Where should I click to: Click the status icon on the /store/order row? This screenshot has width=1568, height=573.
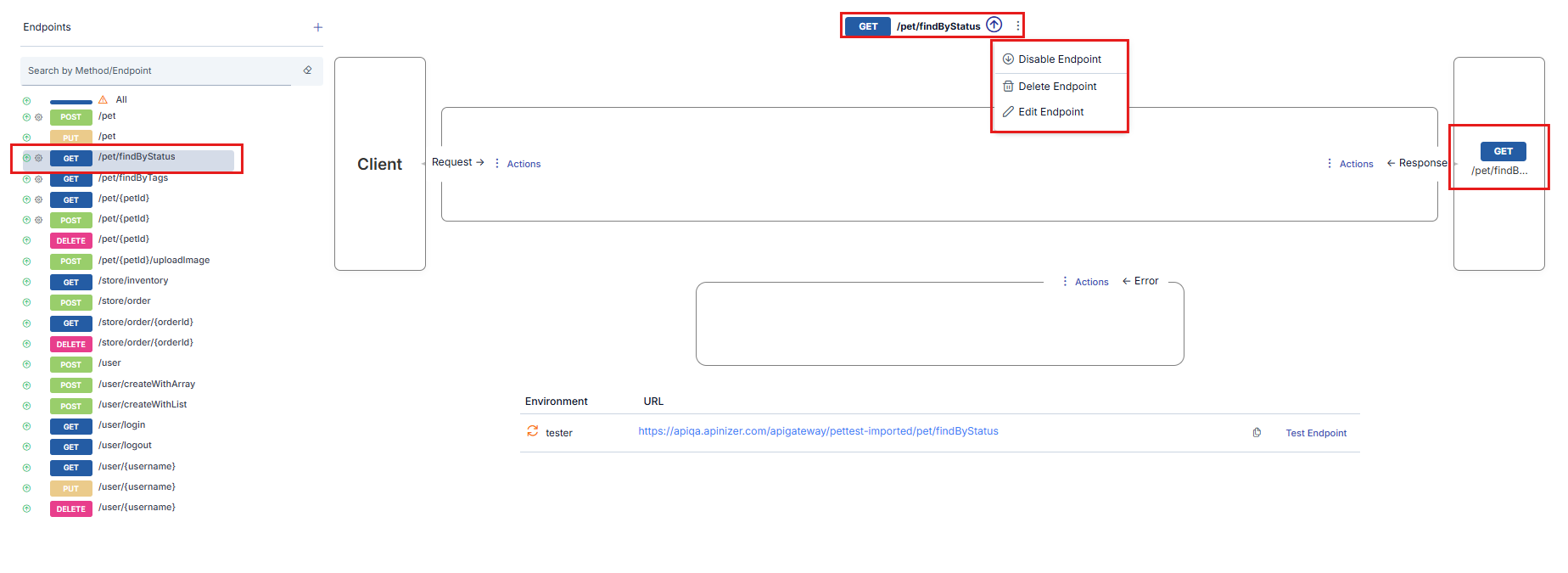pyautogui.click(x=26, y=302)
